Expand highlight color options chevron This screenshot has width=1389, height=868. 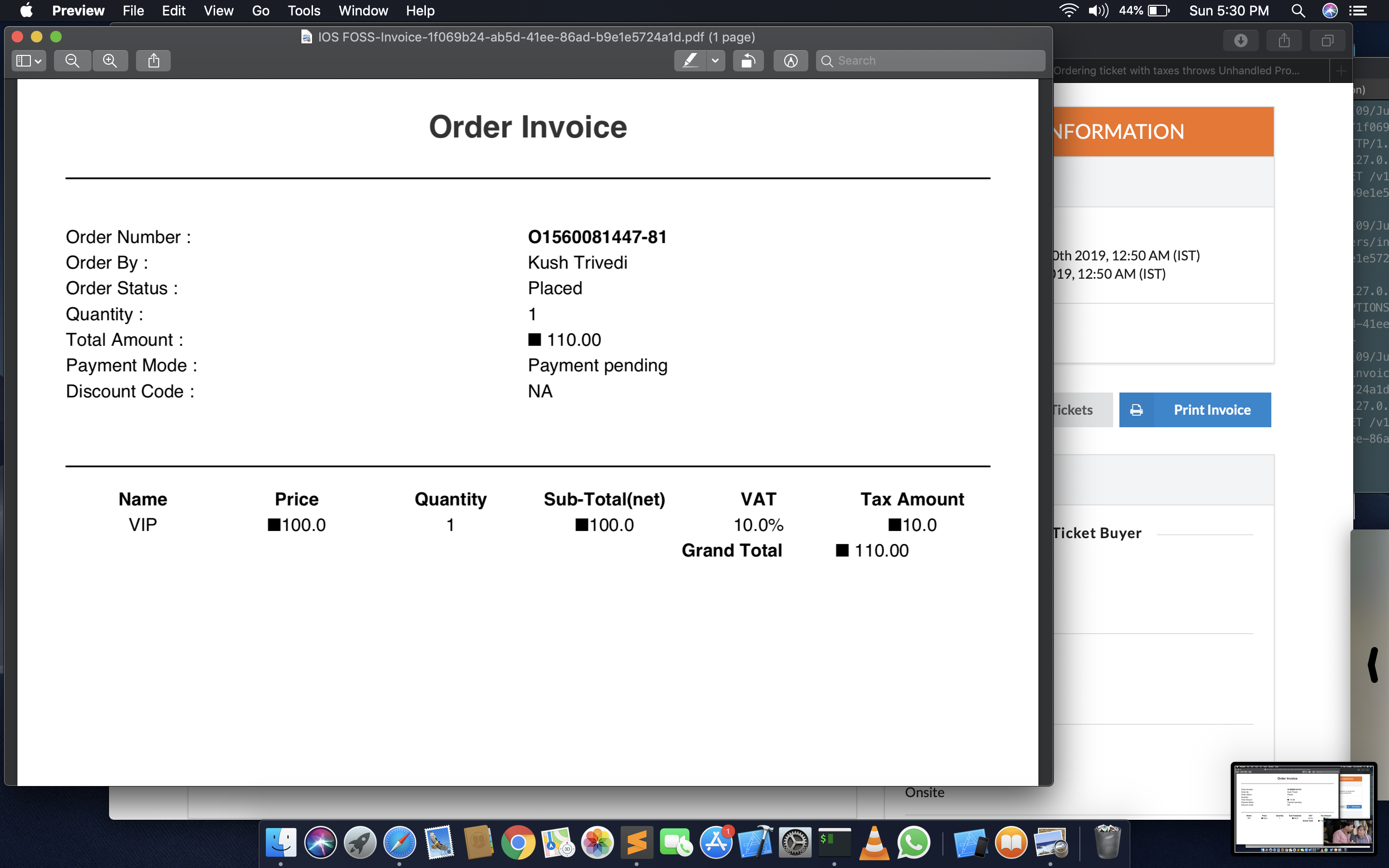coord(715,61)
